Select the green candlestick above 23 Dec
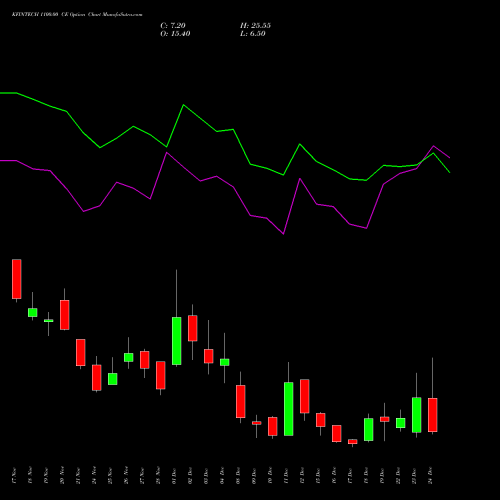 pyautogui.click(x=417, y=415)
